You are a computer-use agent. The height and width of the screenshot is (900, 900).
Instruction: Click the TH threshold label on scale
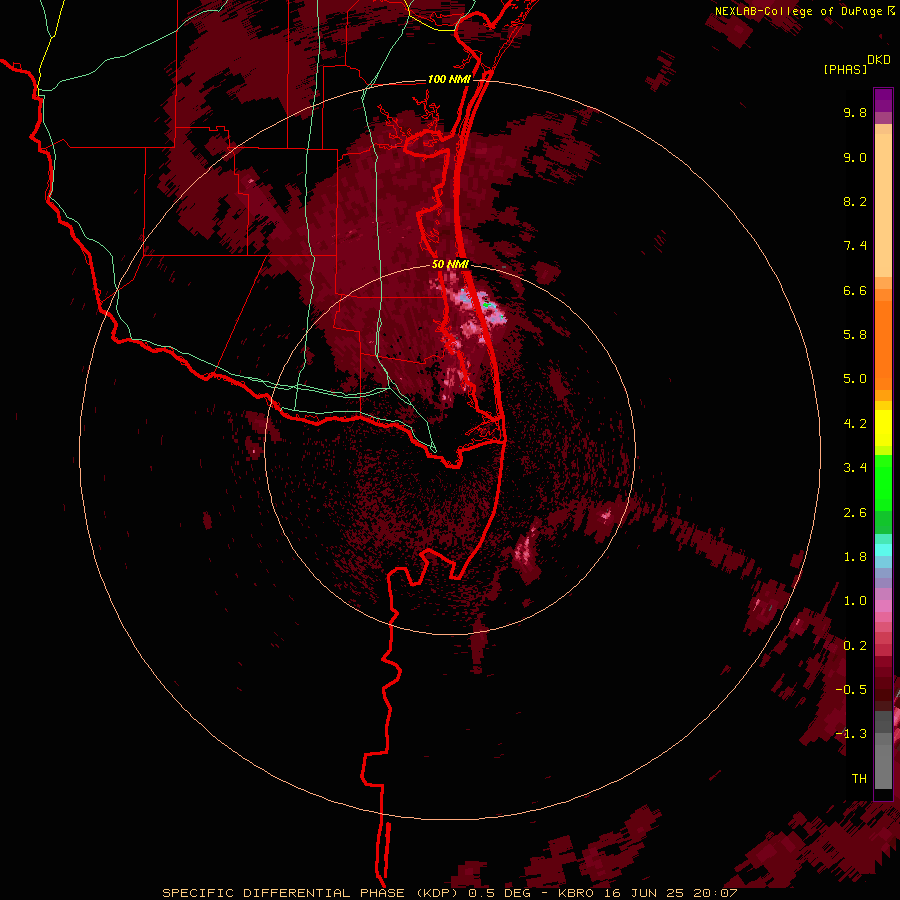[859, 779]
